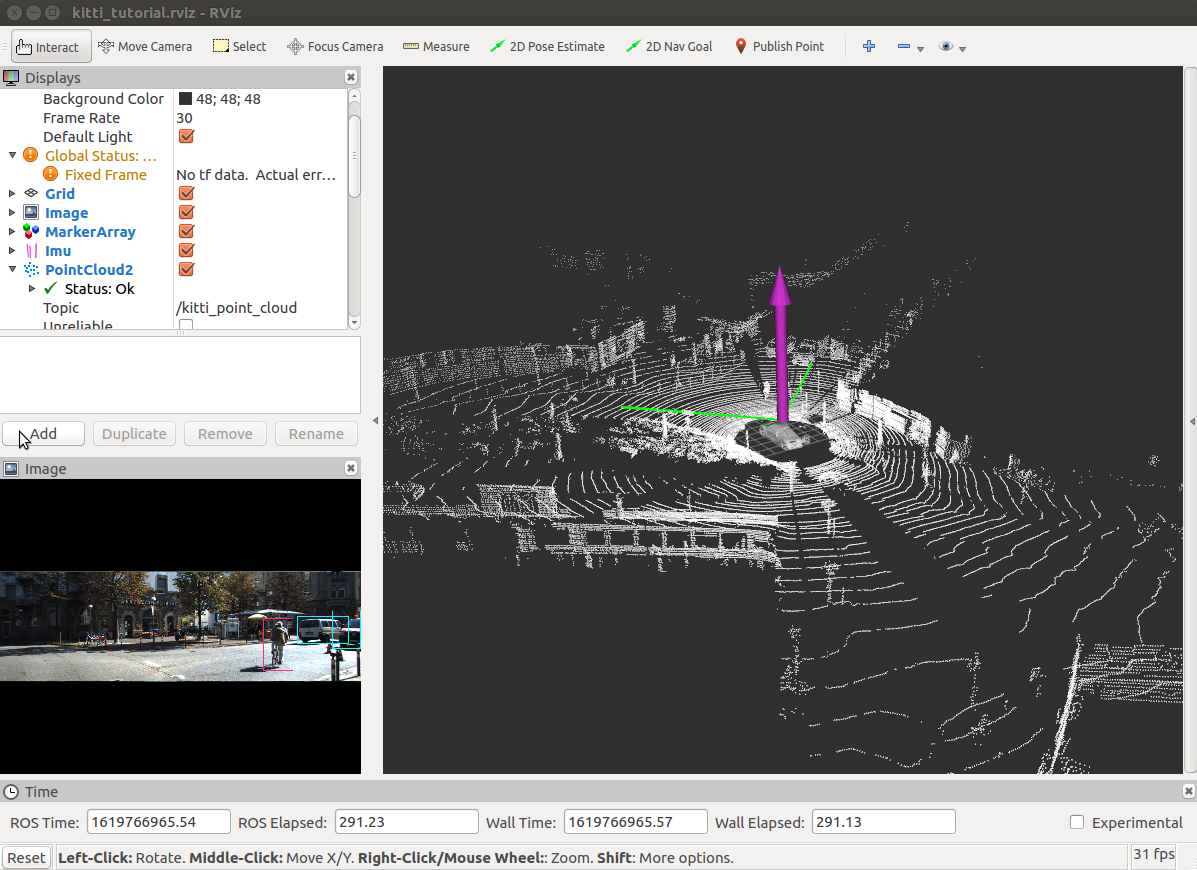This screenshot has width=1197, height=870.
Task: Select the Publish Point tool
Action: [x=779, y=47]
